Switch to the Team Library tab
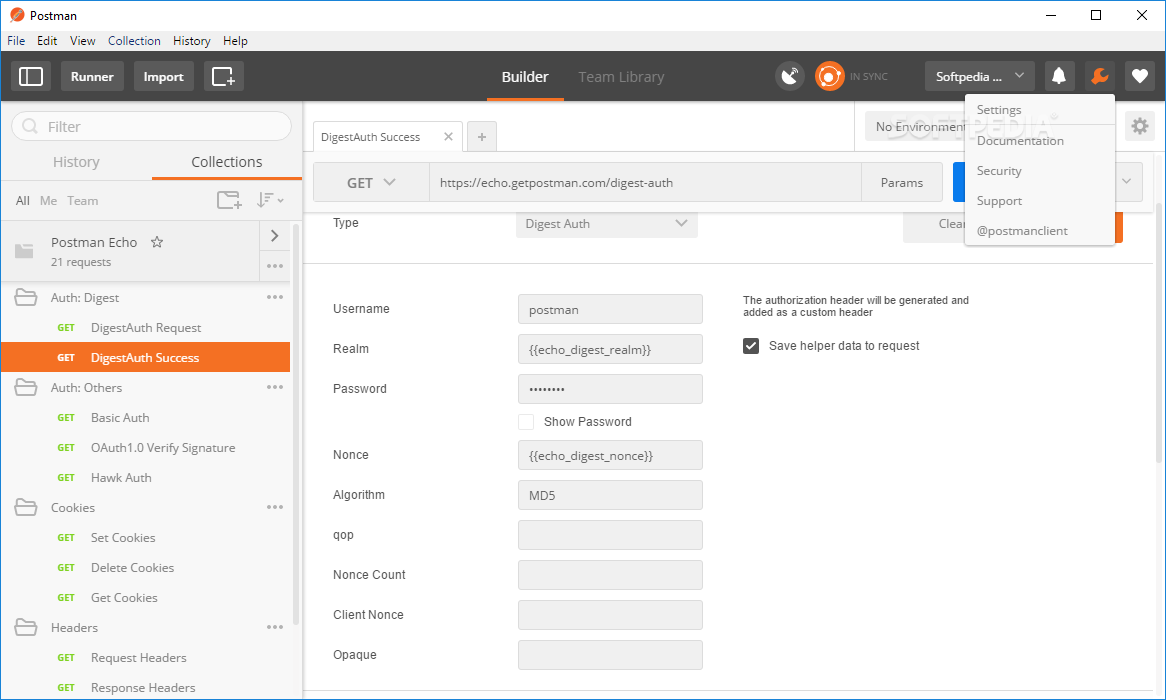The image size is (1166, 700). point(621,77)
